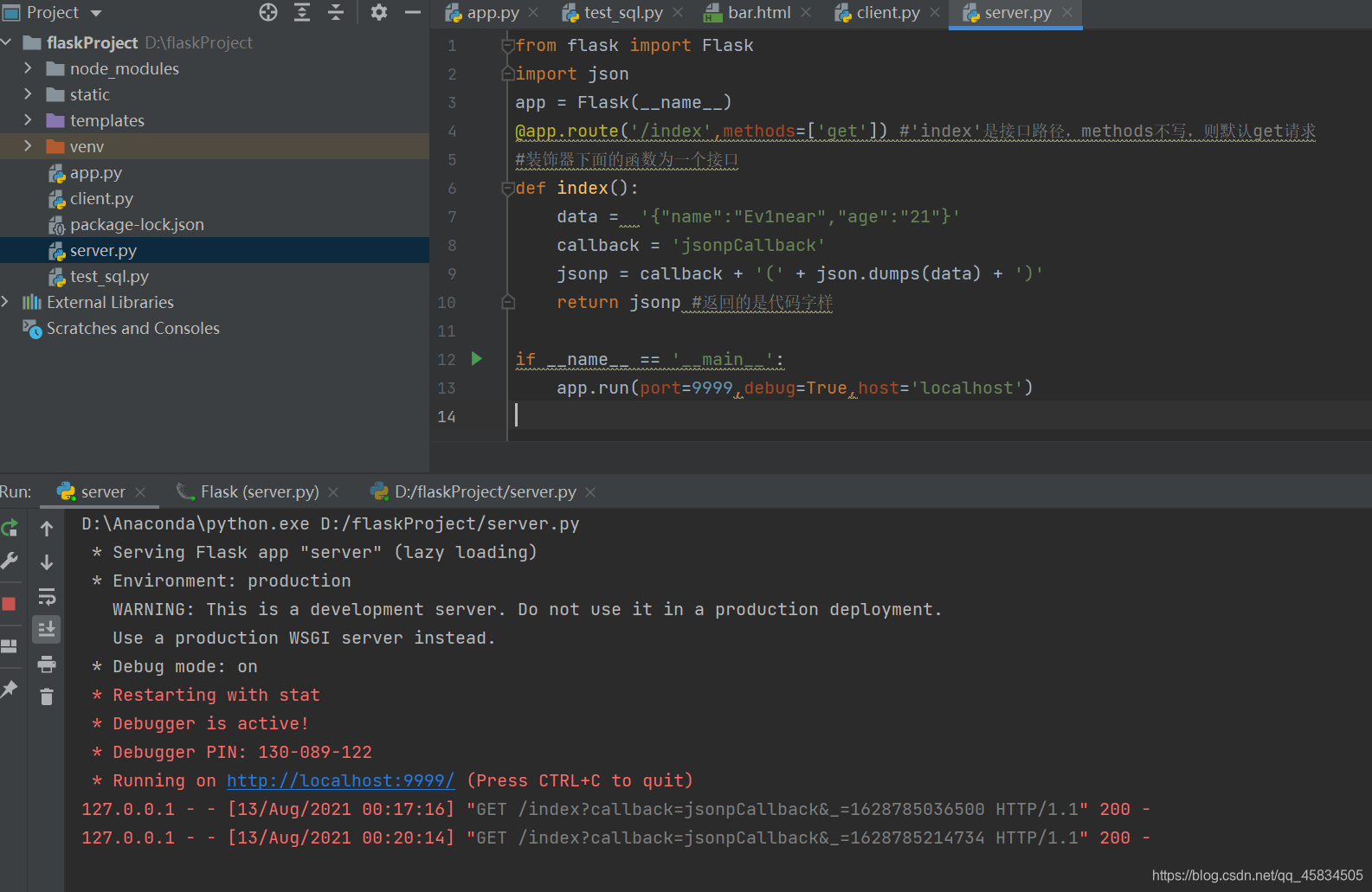Click the restore layout icon in Run panel
1372x892 pixels.
click(9, 646)
